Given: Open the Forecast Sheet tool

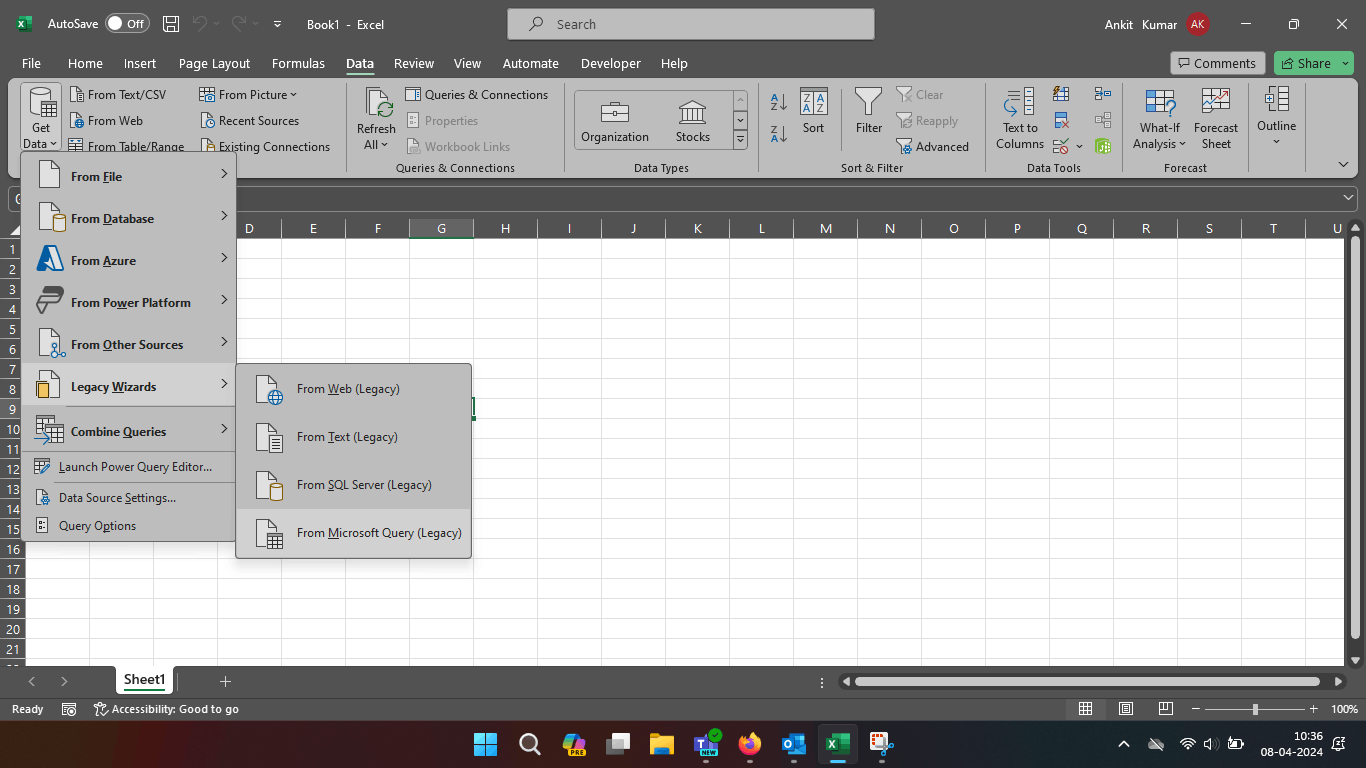Looking at the screenshot, I should click(1215, 118).
